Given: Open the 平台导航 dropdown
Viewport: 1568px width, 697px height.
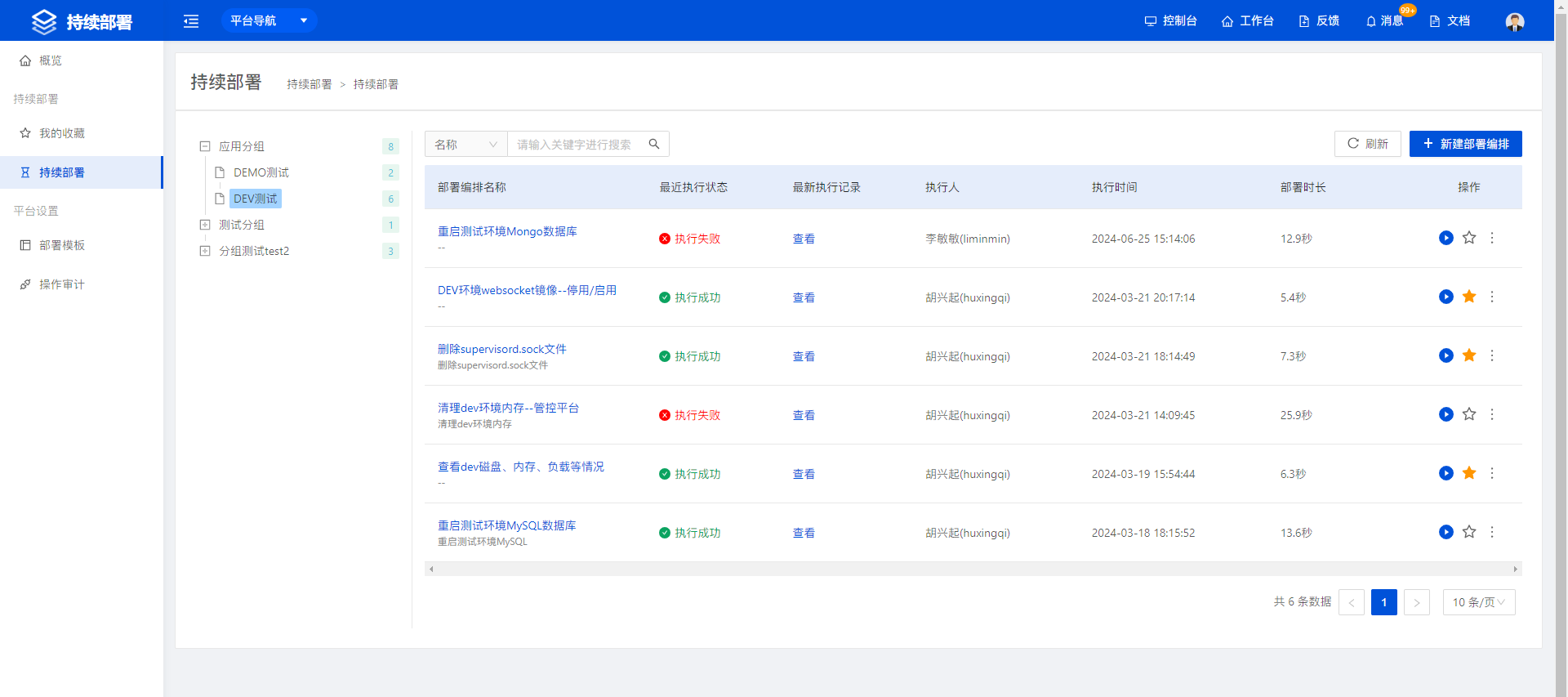Looking at the screenshot, I should [269, 20].
